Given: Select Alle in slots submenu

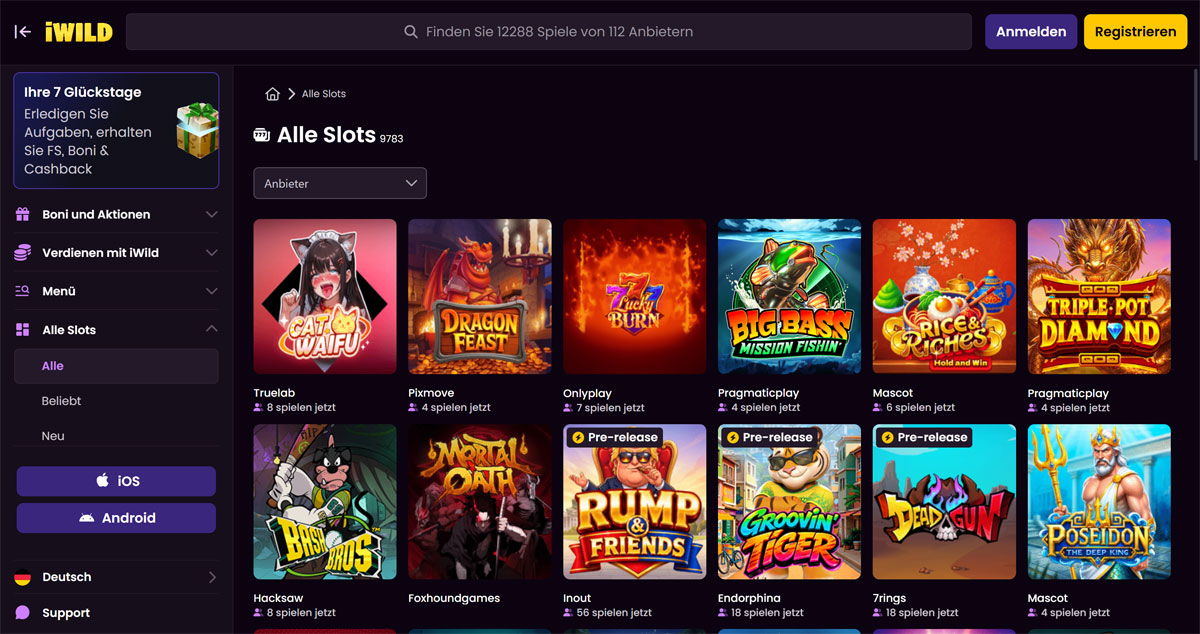Looking at the screenshot, I should pyautogui.click(x=116, y=366).
